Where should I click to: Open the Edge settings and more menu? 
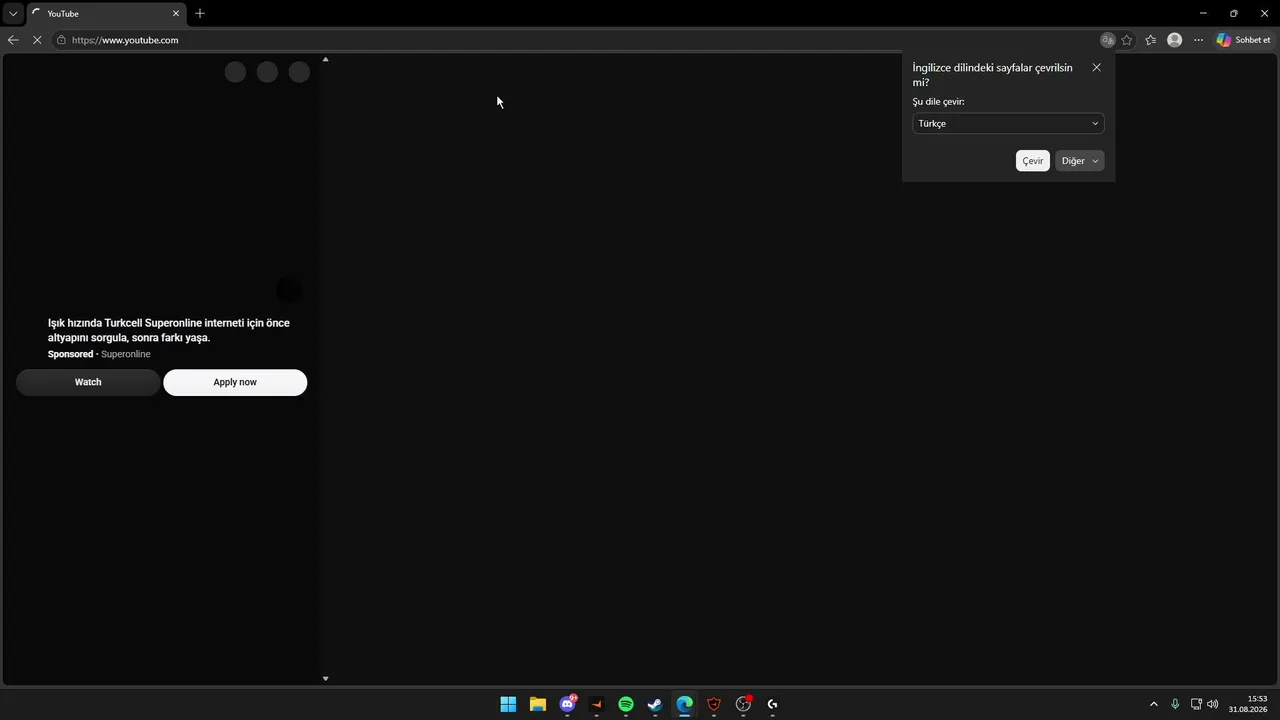(x=1198, y=40)
